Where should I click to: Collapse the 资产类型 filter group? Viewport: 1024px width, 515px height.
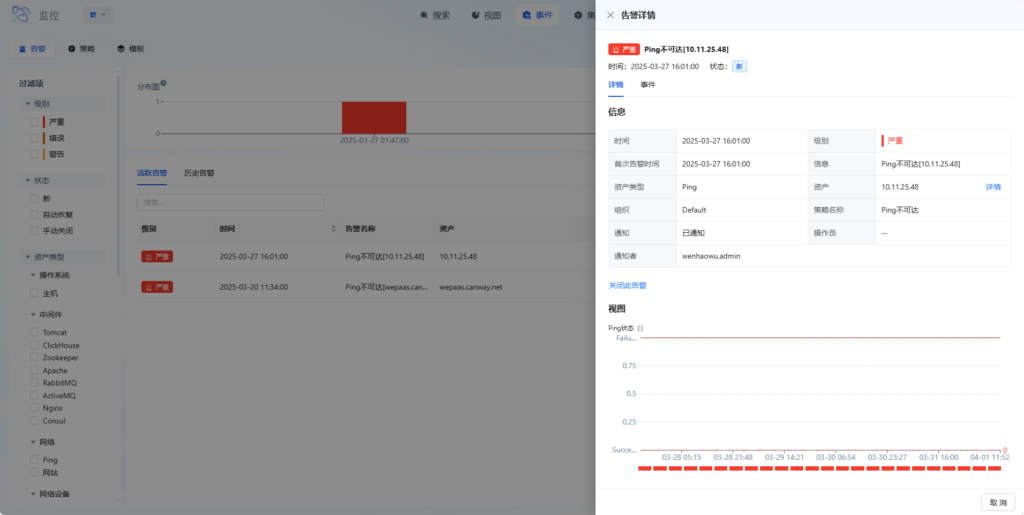tap(27, 257)
